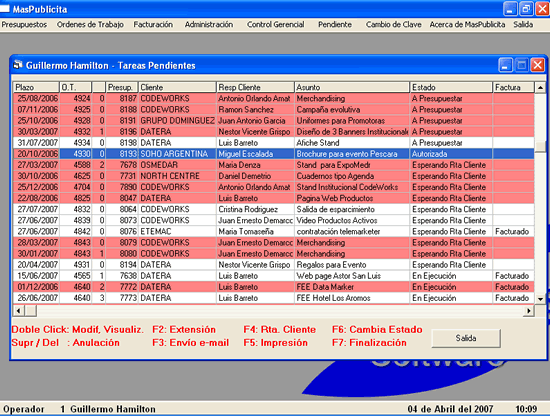
Task: Click the GRUPO DOMINGUEZ client cell
Action: [177, 121]
